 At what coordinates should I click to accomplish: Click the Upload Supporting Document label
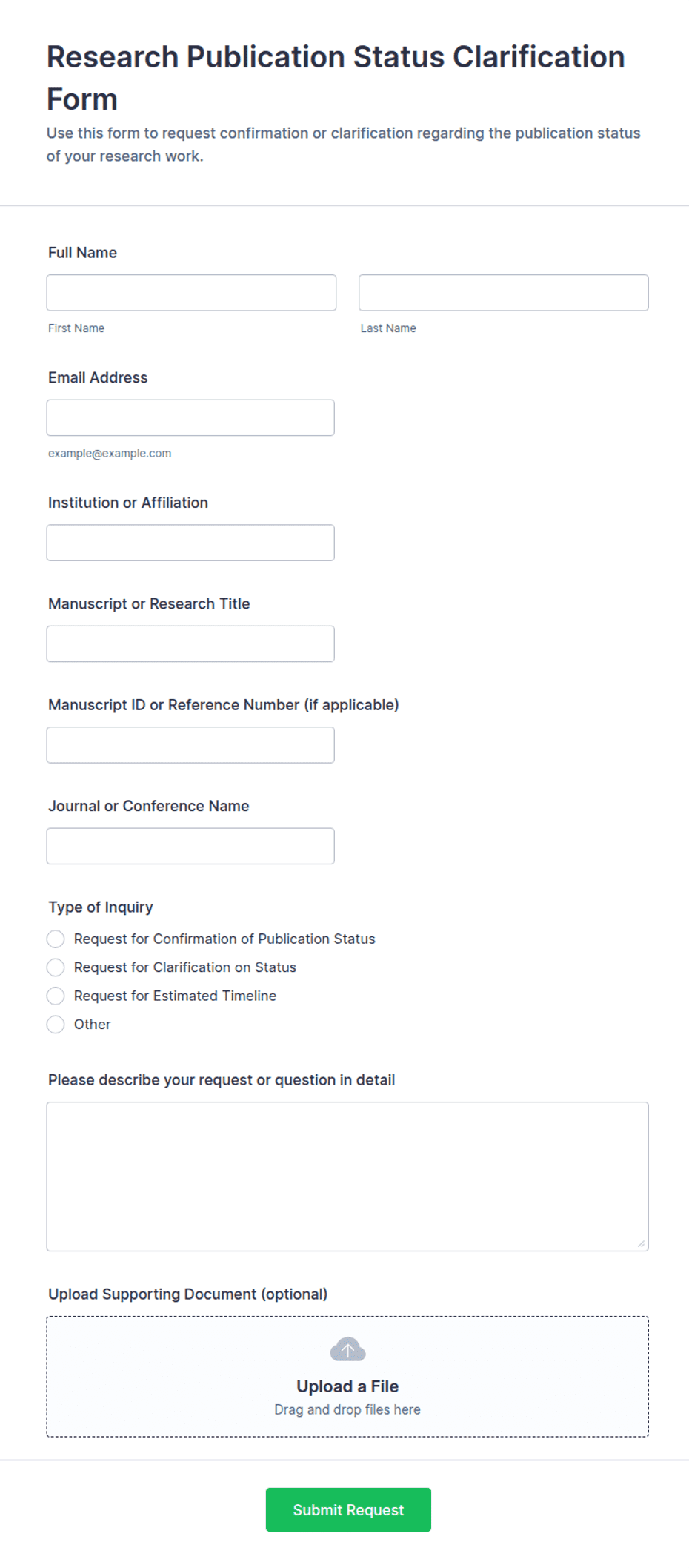(187, 1294)
